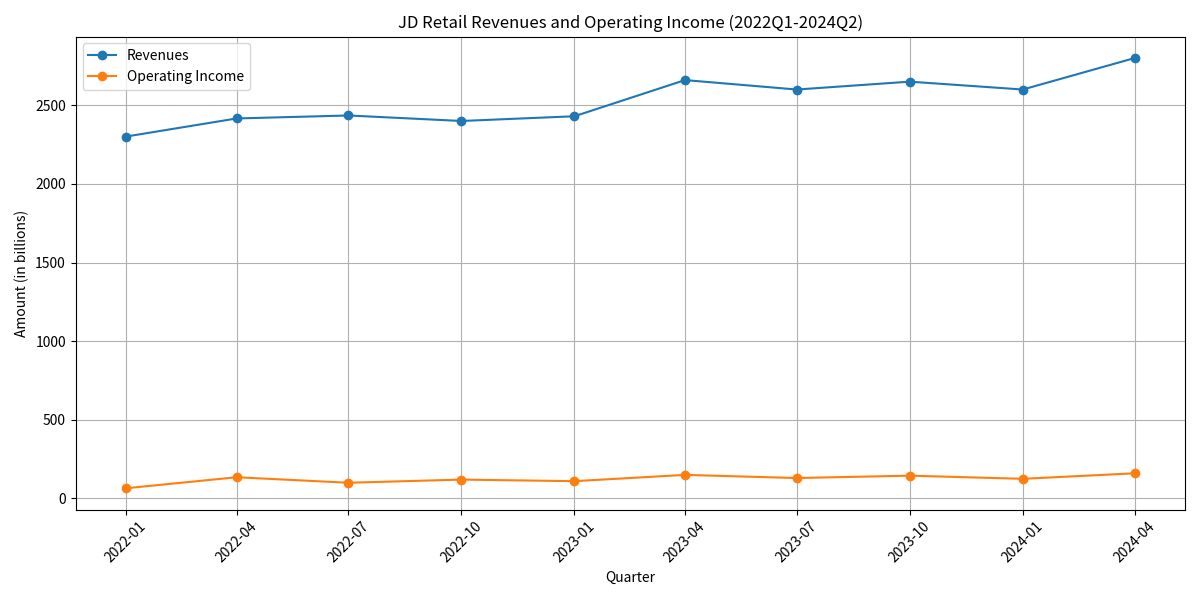The width and height of the screenshot is (1200, 600).
Task: Select the Revenues data point at 2023-10
Action: (910, 82)
